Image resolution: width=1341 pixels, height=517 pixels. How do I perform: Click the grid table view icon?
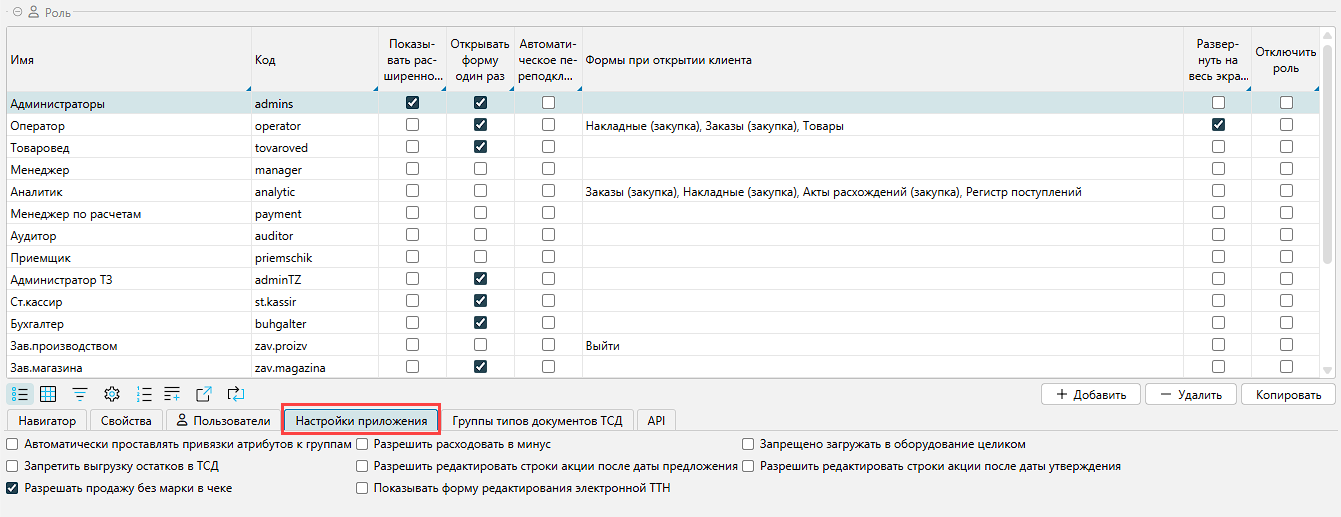tap(48, 394)
